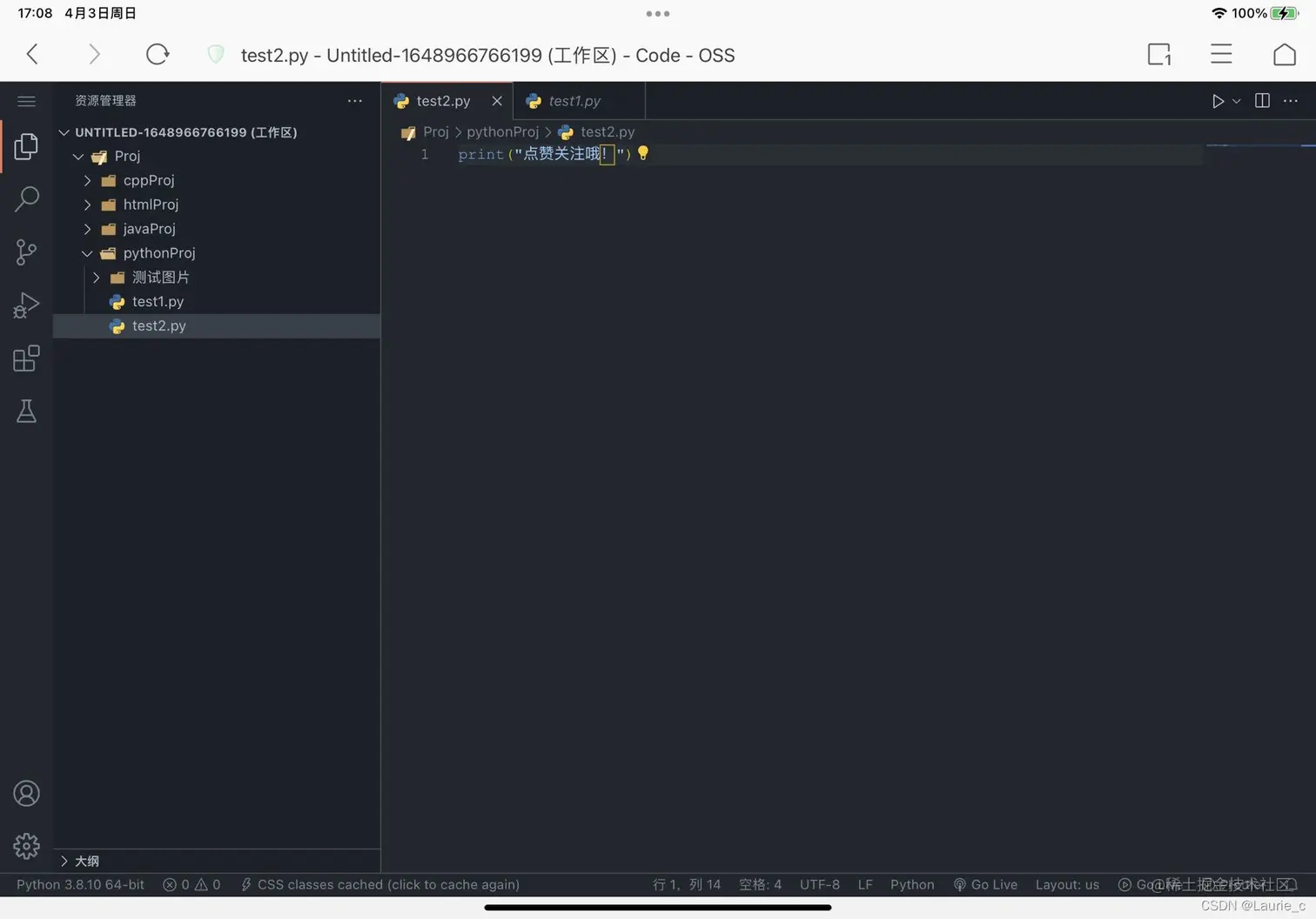The width and height of the screenshot is (1316, 919).
Task: Run Python file with play button
Action: [x=1218, y=101]
